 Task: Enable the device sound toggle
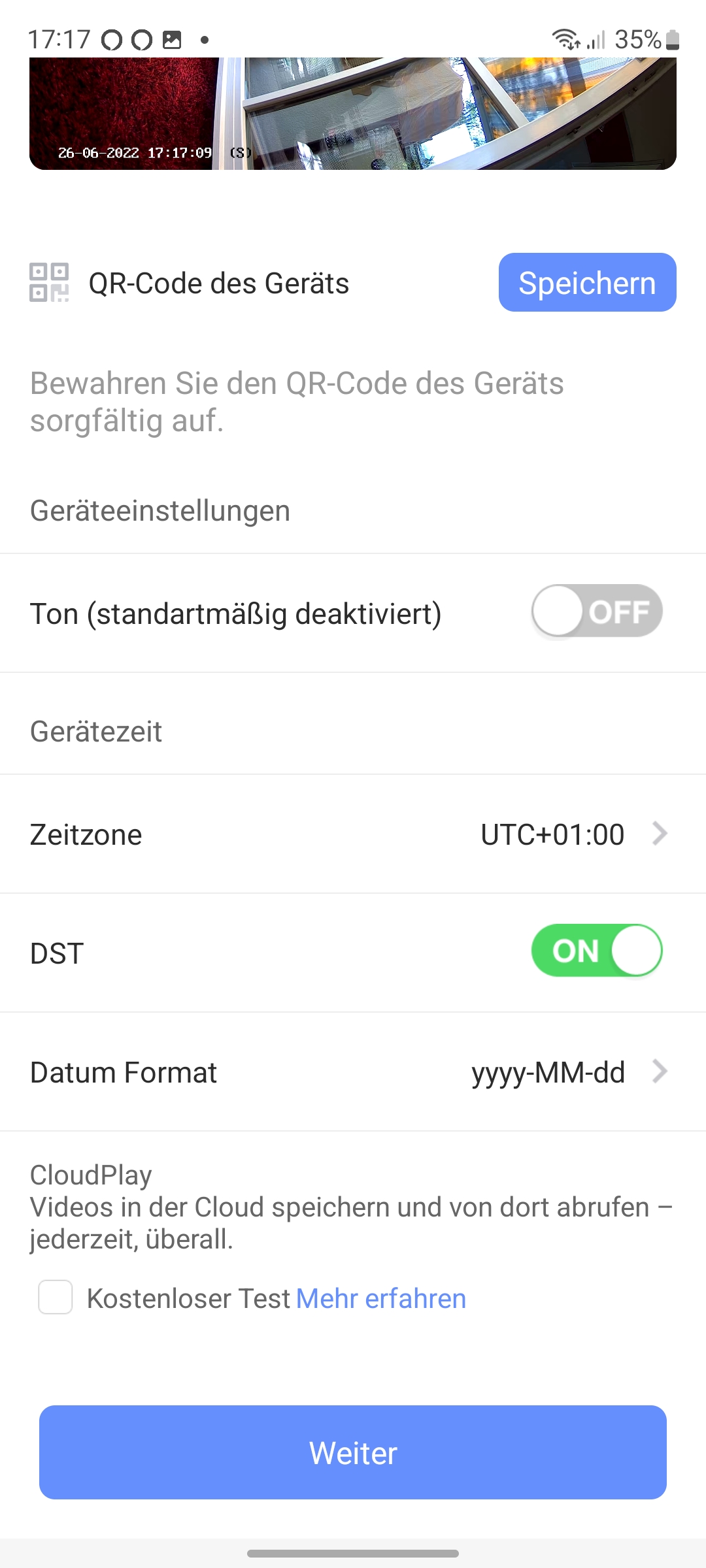click(596, 612)
